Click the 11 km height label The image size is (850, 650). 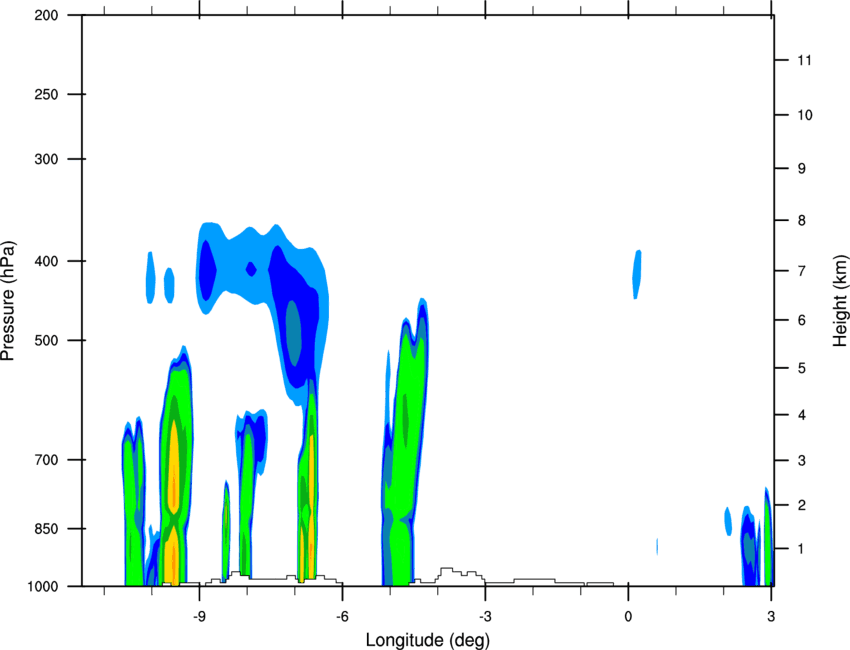pyautogui.click(x=804, y=60)
